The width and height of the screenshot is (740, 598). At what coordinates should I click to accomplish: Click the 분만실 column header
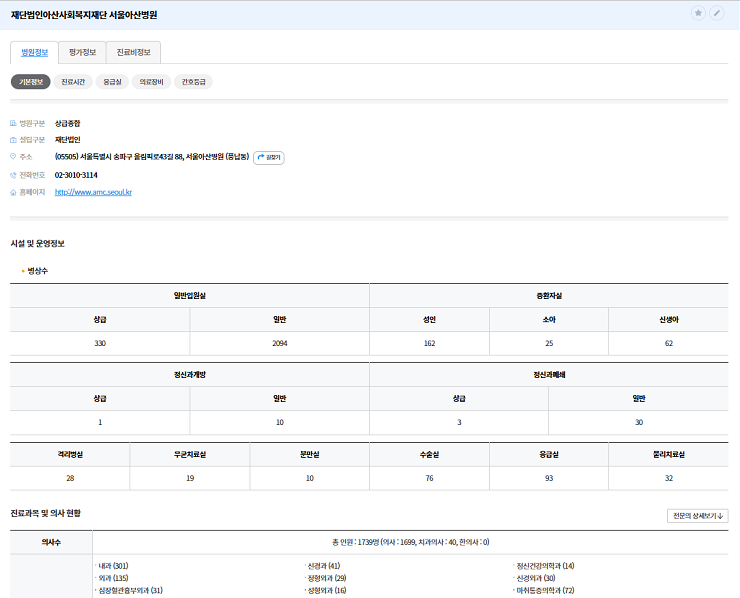[x=310, y=455]
